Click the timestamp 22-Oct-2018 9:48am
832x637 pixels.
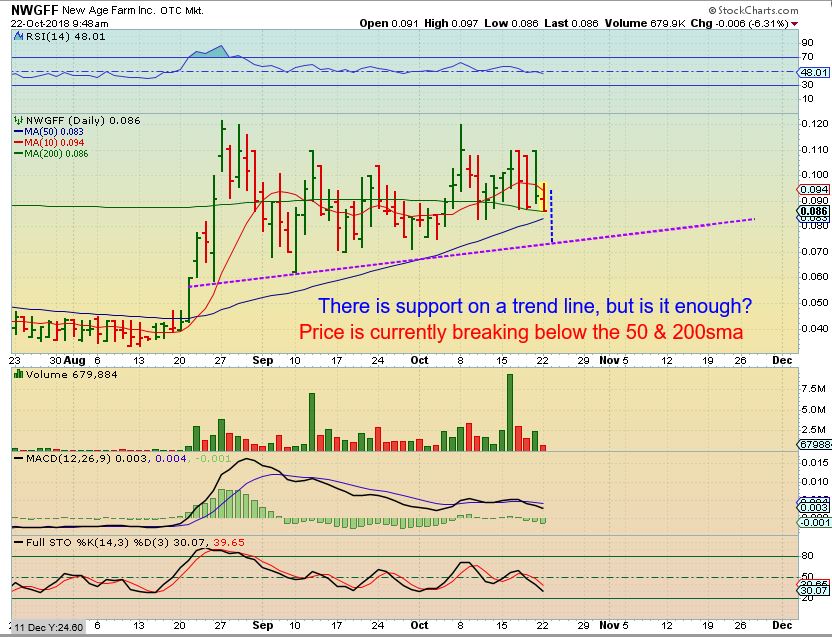point(59,24)
